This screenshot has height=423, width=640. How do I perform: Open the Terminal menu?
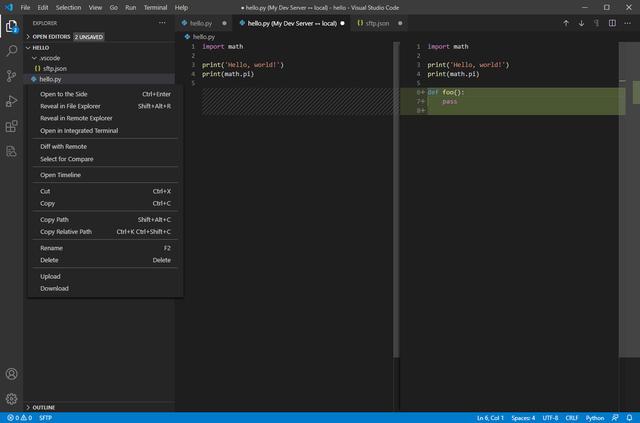coord(155,7)
